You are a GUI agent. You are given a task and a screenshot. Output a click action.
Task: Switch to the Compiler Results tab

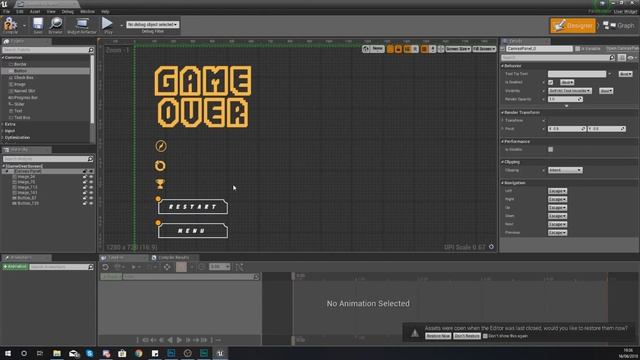(x=173, y=258)
